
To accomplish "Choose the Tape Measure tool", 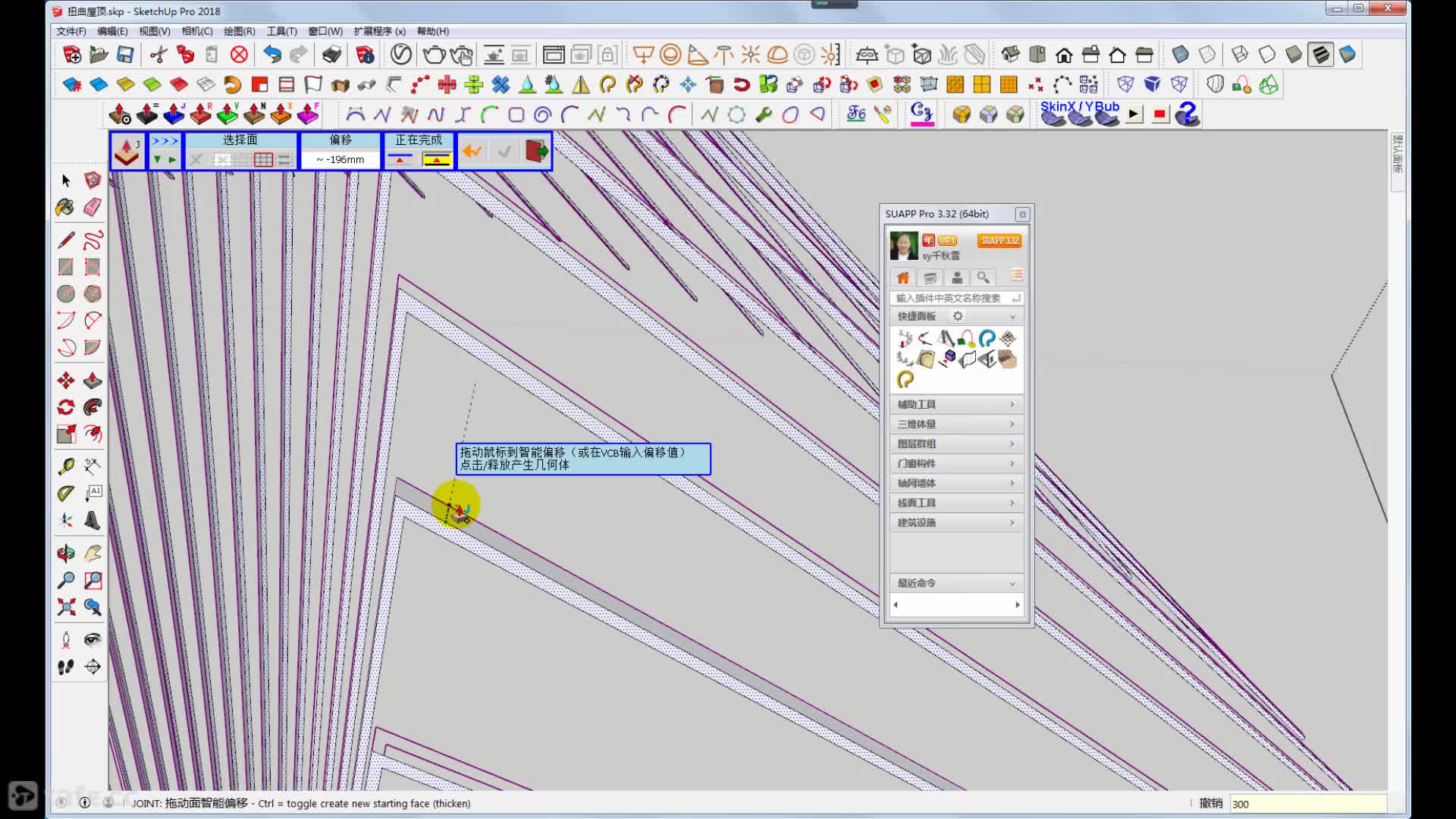I will [x=66, y=466].
